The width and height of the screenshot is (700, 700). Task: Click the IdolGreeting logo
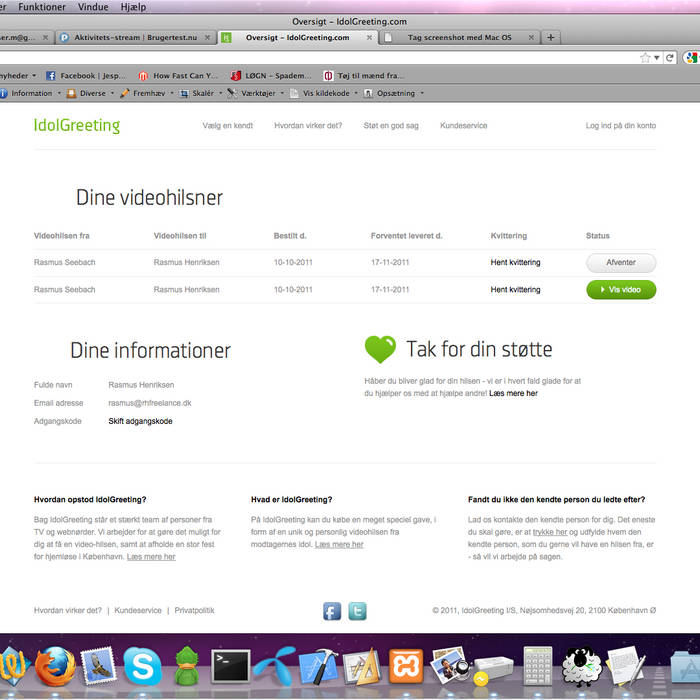click(77, 126)
